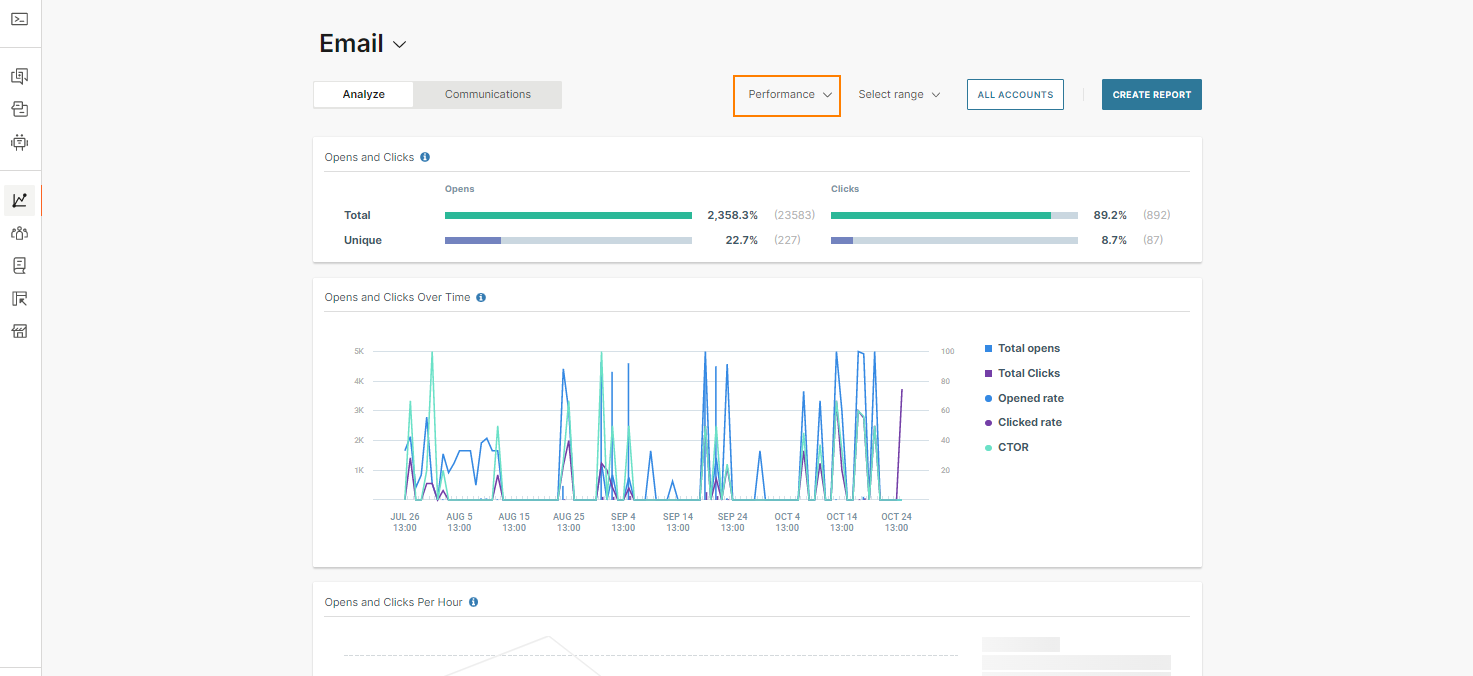Open the Select range dropdown
The width and height of the screenshot is (1473, 676).
899,95
